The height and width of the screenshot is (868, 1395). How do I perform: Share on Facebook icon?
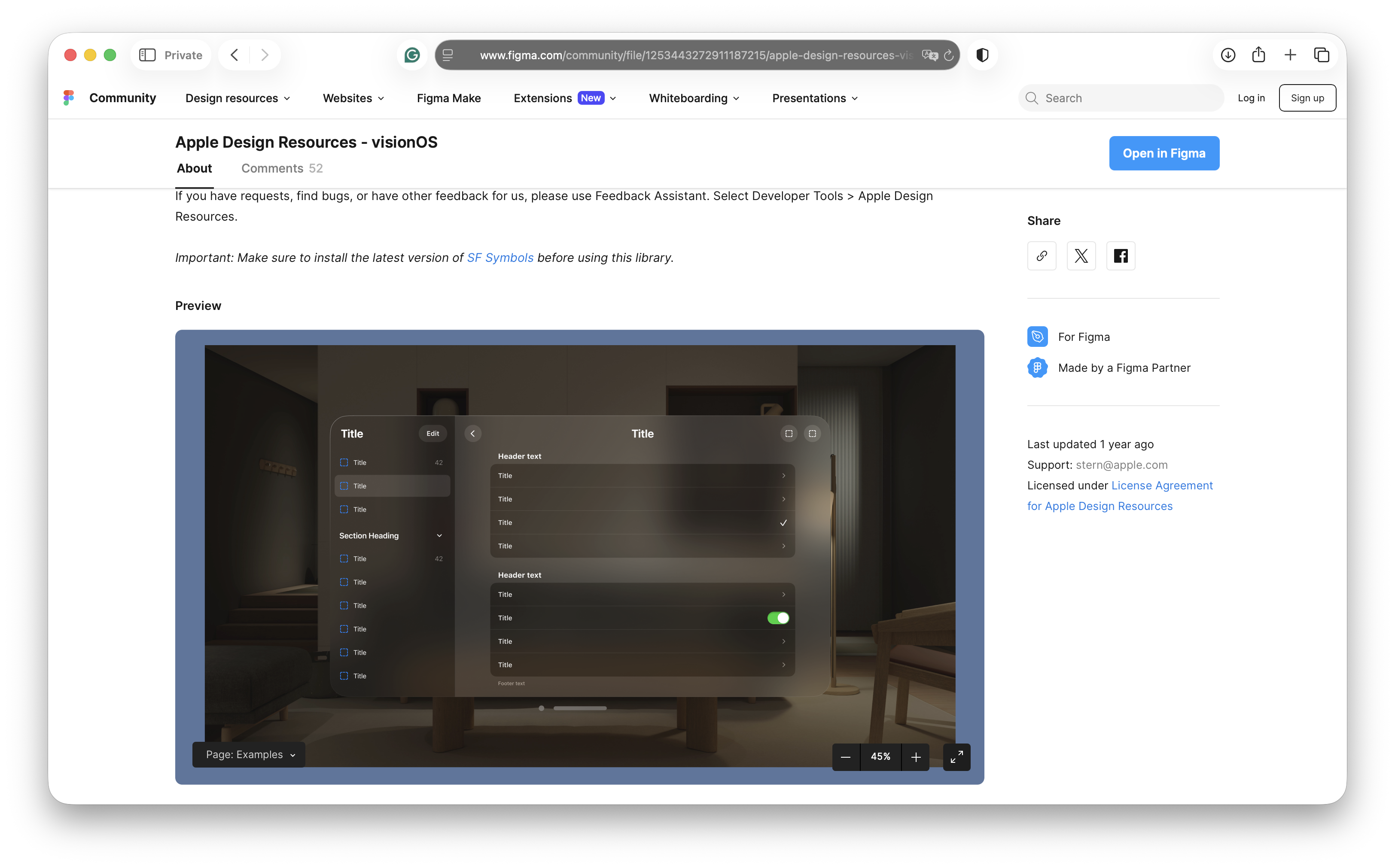[x=1121, y=256]
